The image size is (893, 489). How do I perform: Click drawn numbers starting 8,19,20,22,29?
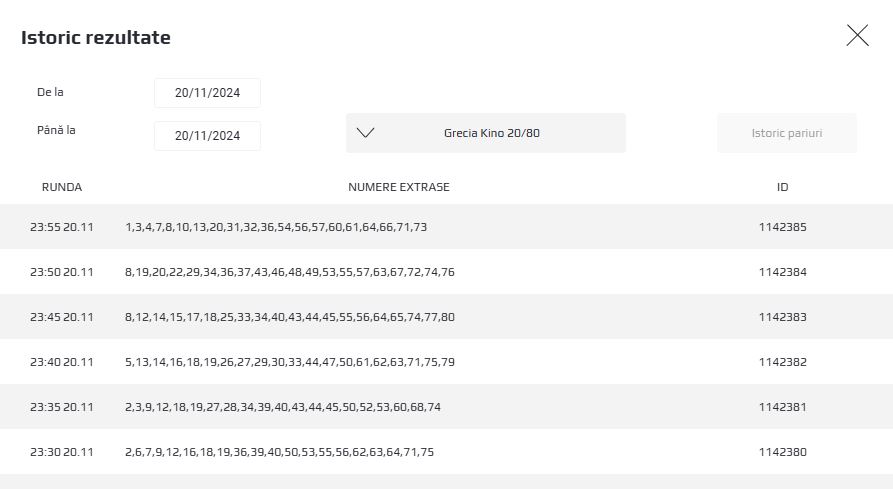click(290, 272)
